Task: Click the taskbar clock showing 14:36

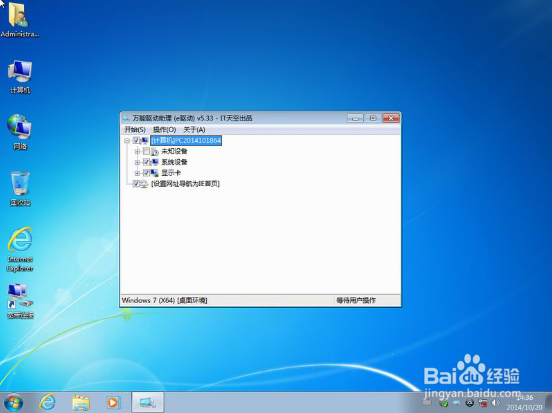Action: tap(525, 402)
